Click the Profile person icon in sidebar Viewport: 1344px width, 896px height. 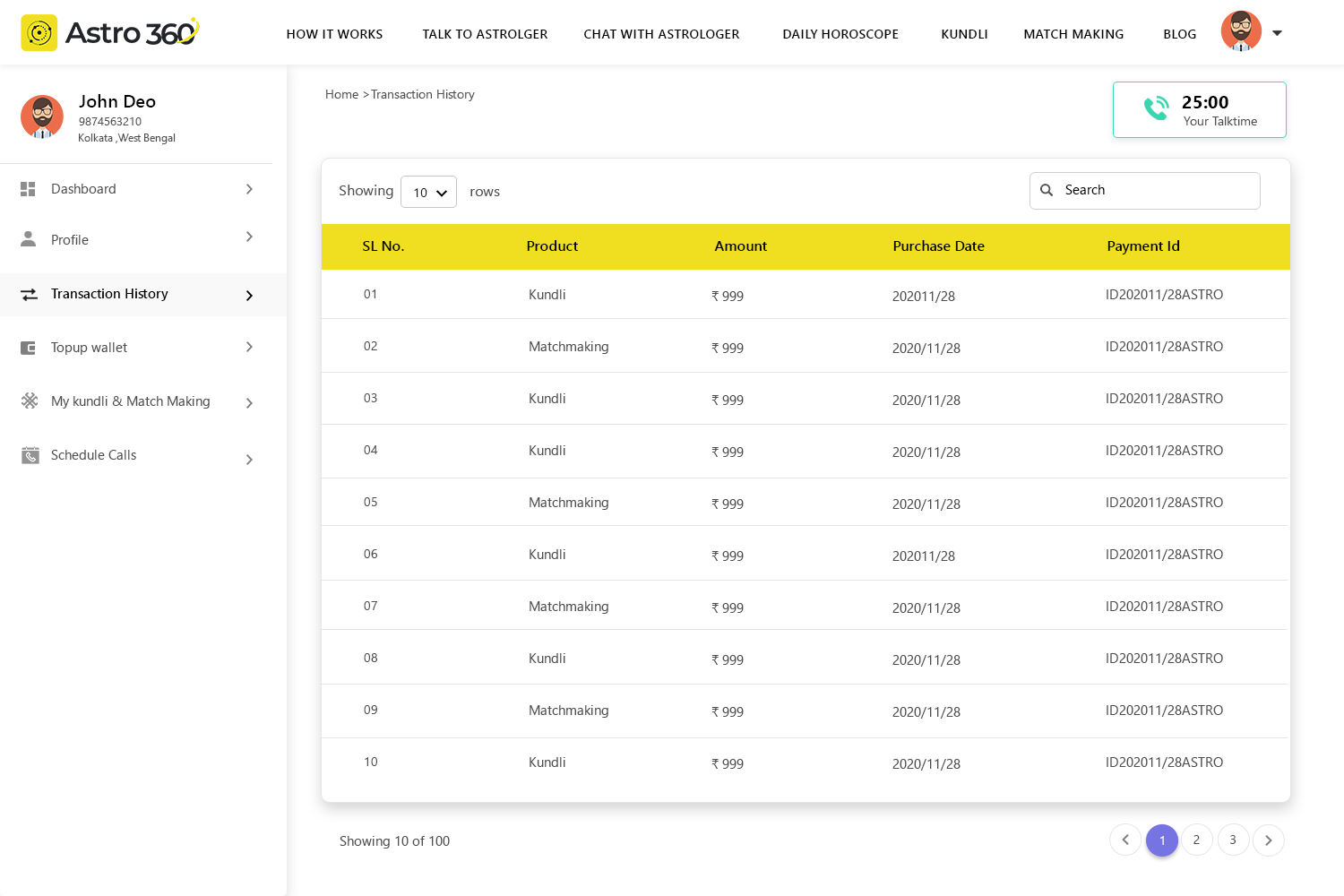click(x=29, y=239)
